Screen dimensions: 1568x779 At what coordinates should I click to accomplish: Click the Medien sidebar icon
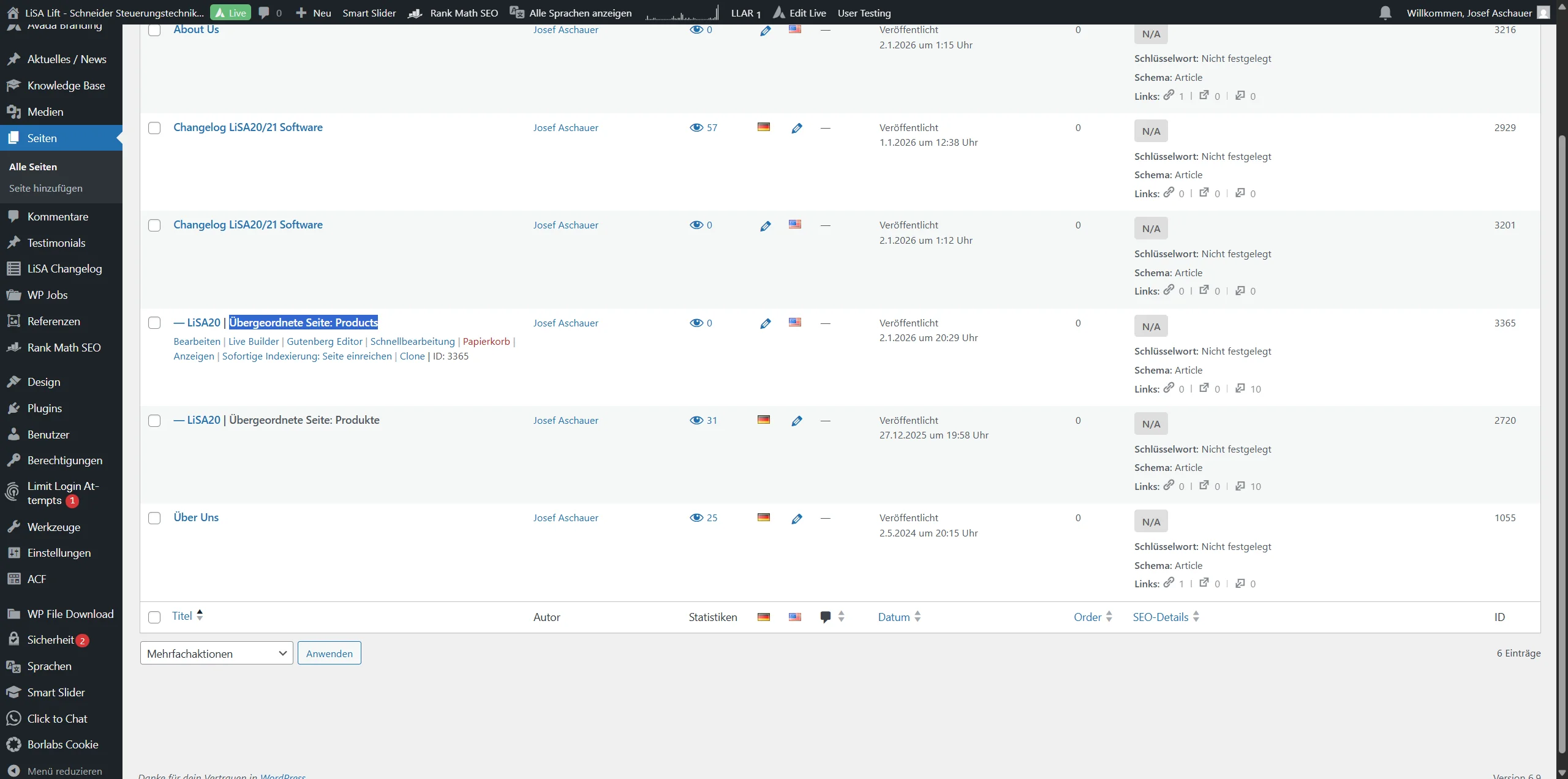coord(13,111)
